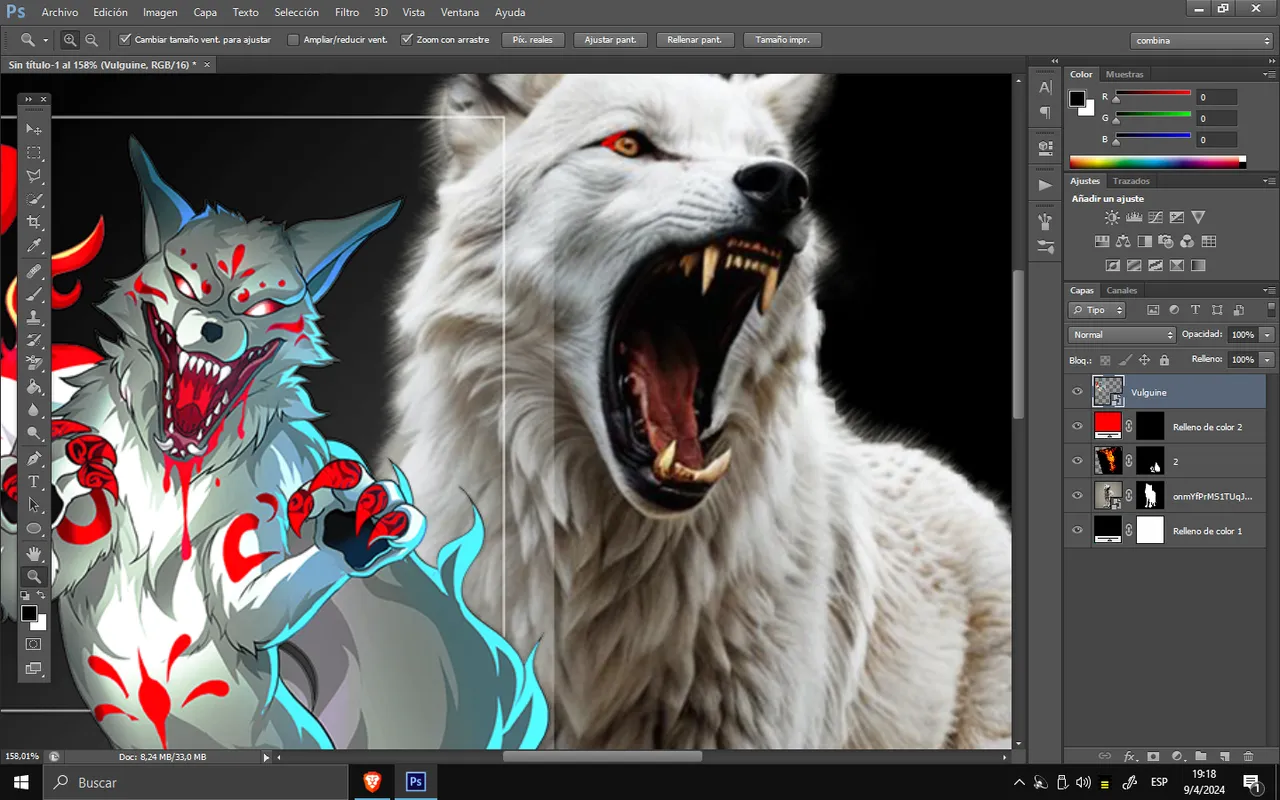The height and width of the screenshot is (800, 1280).
Task: Hide the 'Relleno de color 1' layer
Action: (x=1077, y=530)
